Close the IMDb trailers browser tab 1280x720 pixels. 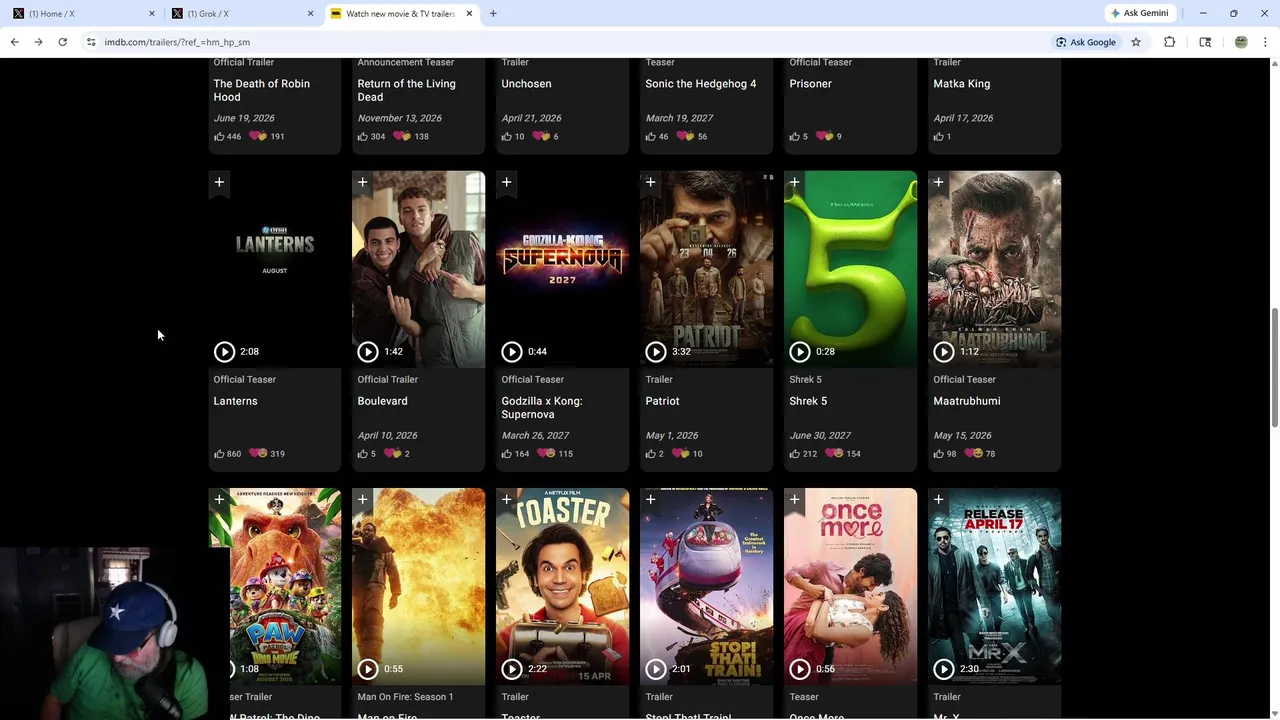tap(469, 13)
